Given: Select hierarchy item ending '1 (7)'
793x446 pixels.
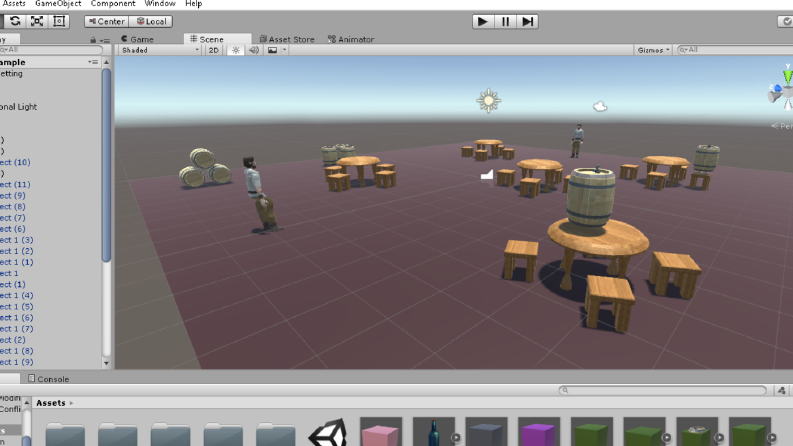Looking at the screenshot, I should click(x=17, y=329).
